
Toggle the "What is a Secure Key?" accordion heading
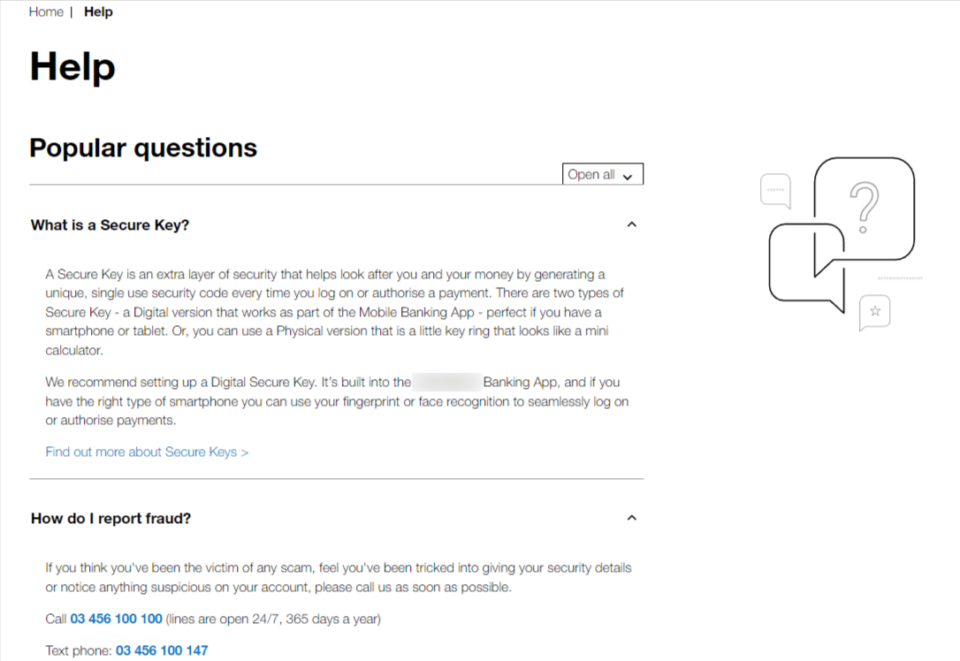(110, 224)
